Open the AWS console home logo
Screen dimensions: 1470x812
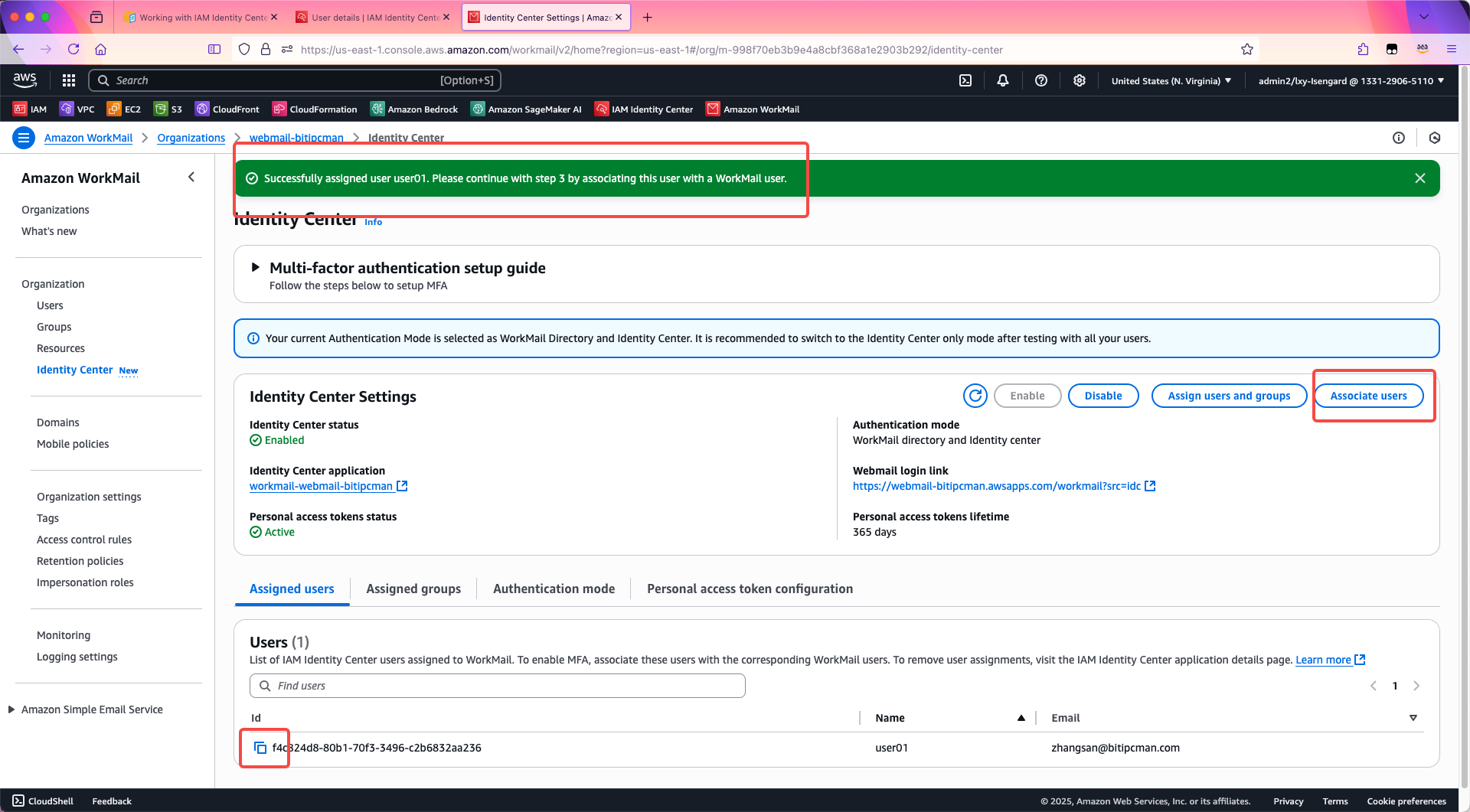point(25,80)
